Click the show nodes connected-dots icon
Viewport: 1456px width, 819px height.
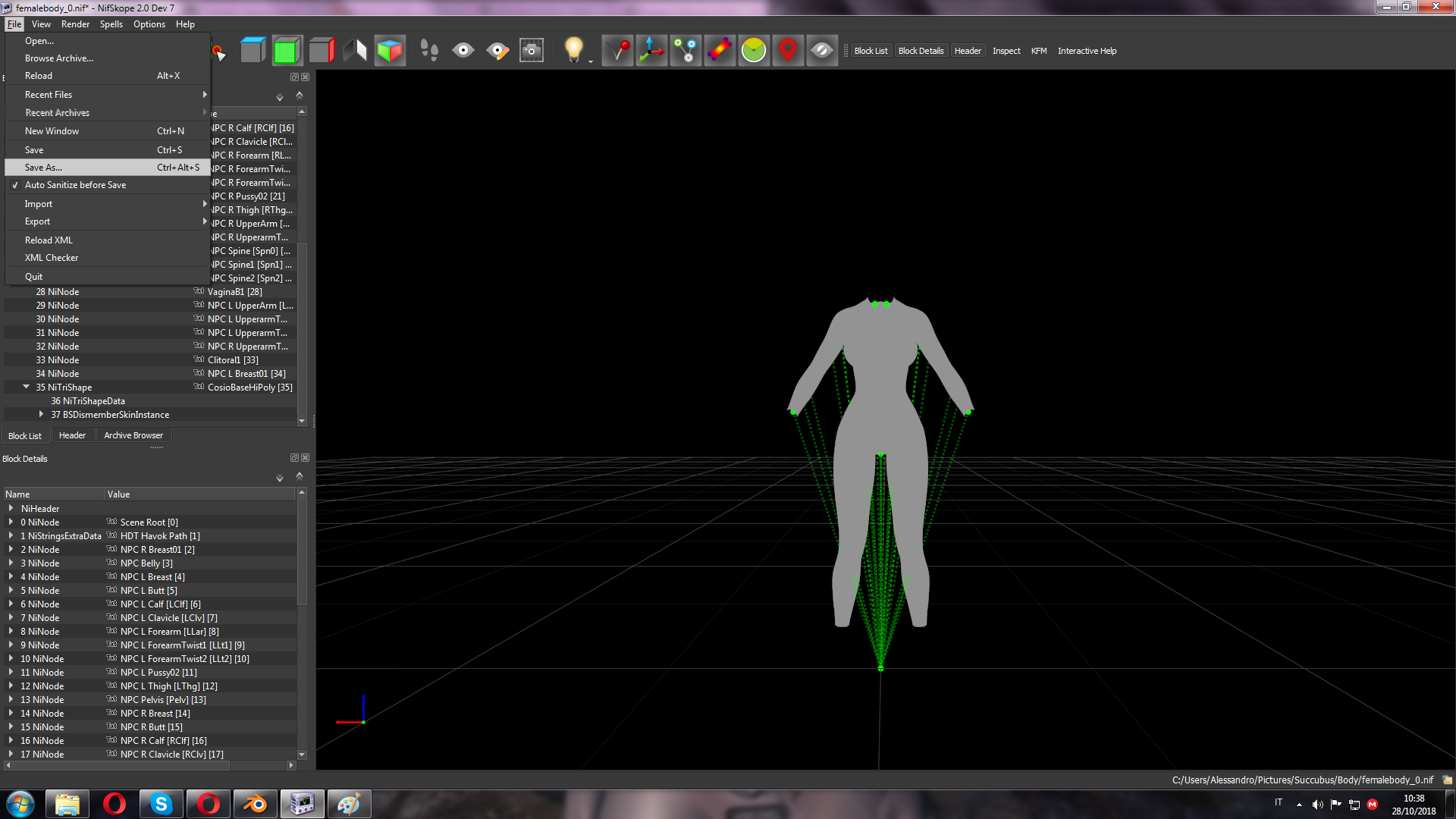tap(686, 51)
